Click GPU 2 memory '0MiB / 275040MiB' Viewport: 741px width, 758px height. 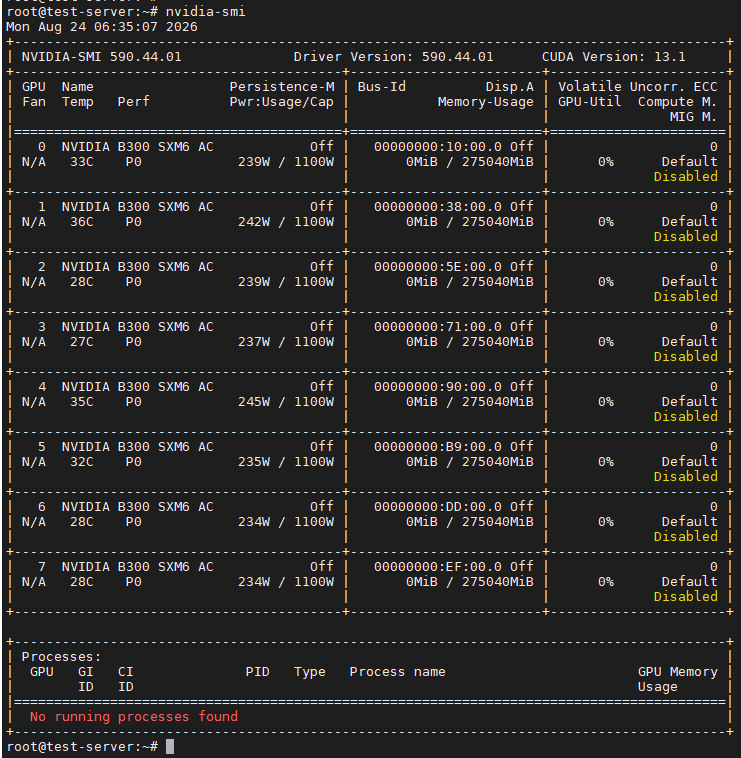(x=469, y=281)
